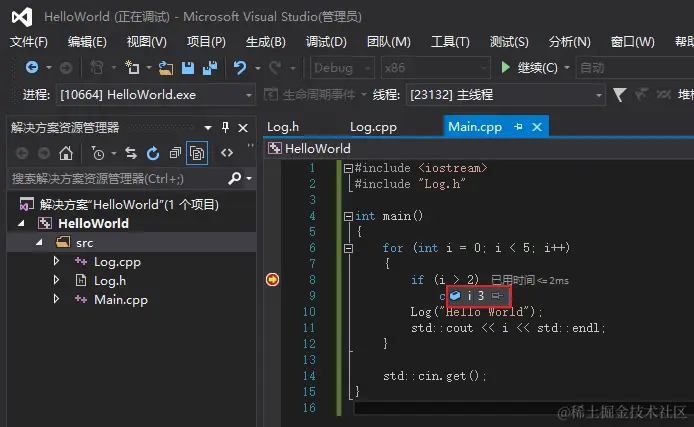Viewport: 694px width, 427px height.
Task: Open the 生成(B) menu
Action: (x=266, y=42)
